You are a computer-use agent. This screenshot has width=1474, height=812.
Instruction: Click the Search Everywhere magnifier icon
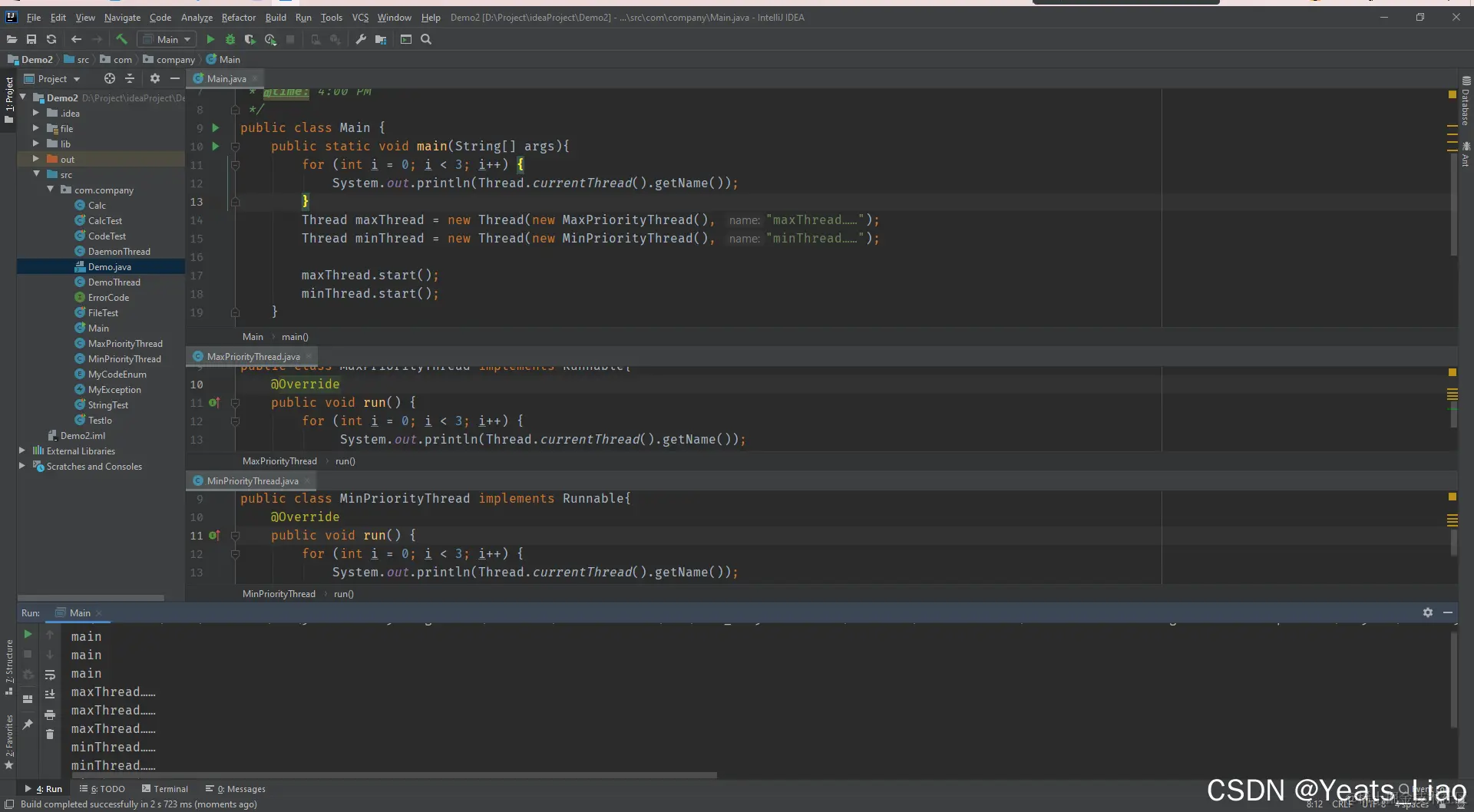426,39
